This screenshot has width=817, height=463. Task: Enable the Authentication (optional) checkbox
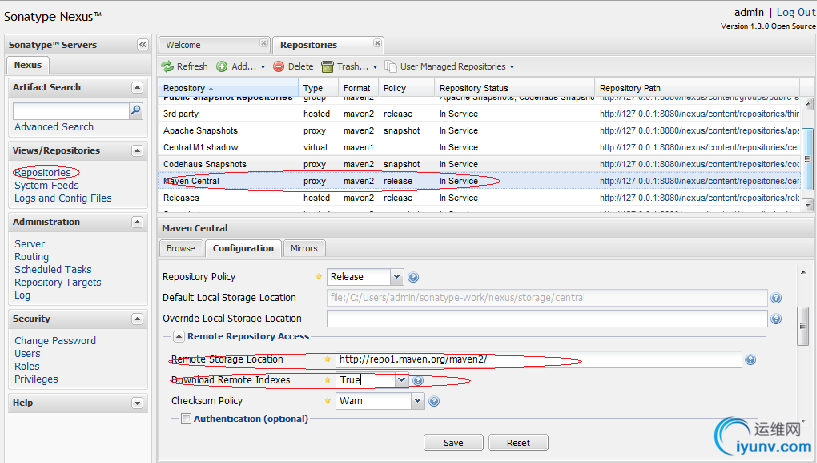186,418
